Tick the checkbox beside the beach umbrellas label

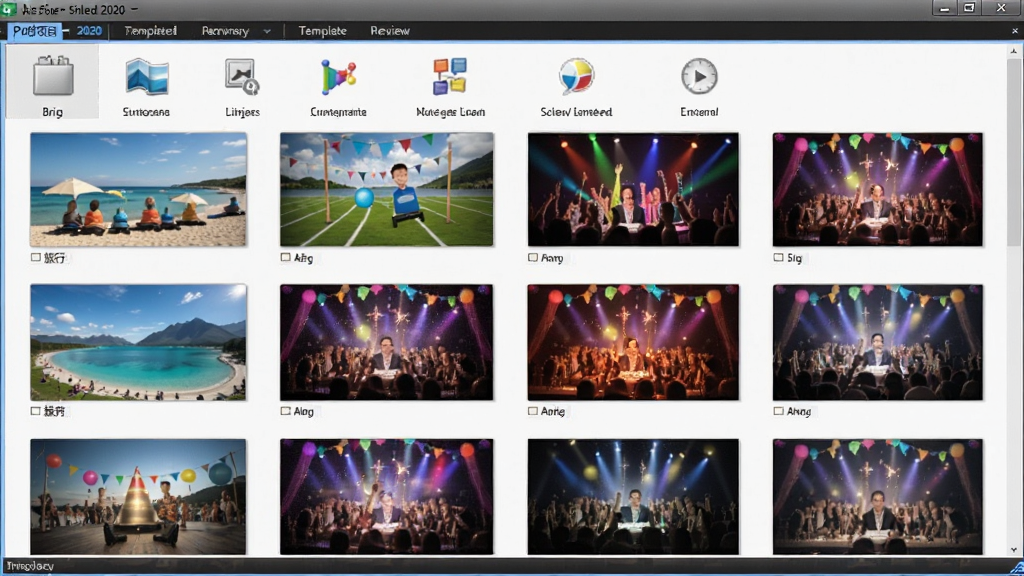[36, 258]
